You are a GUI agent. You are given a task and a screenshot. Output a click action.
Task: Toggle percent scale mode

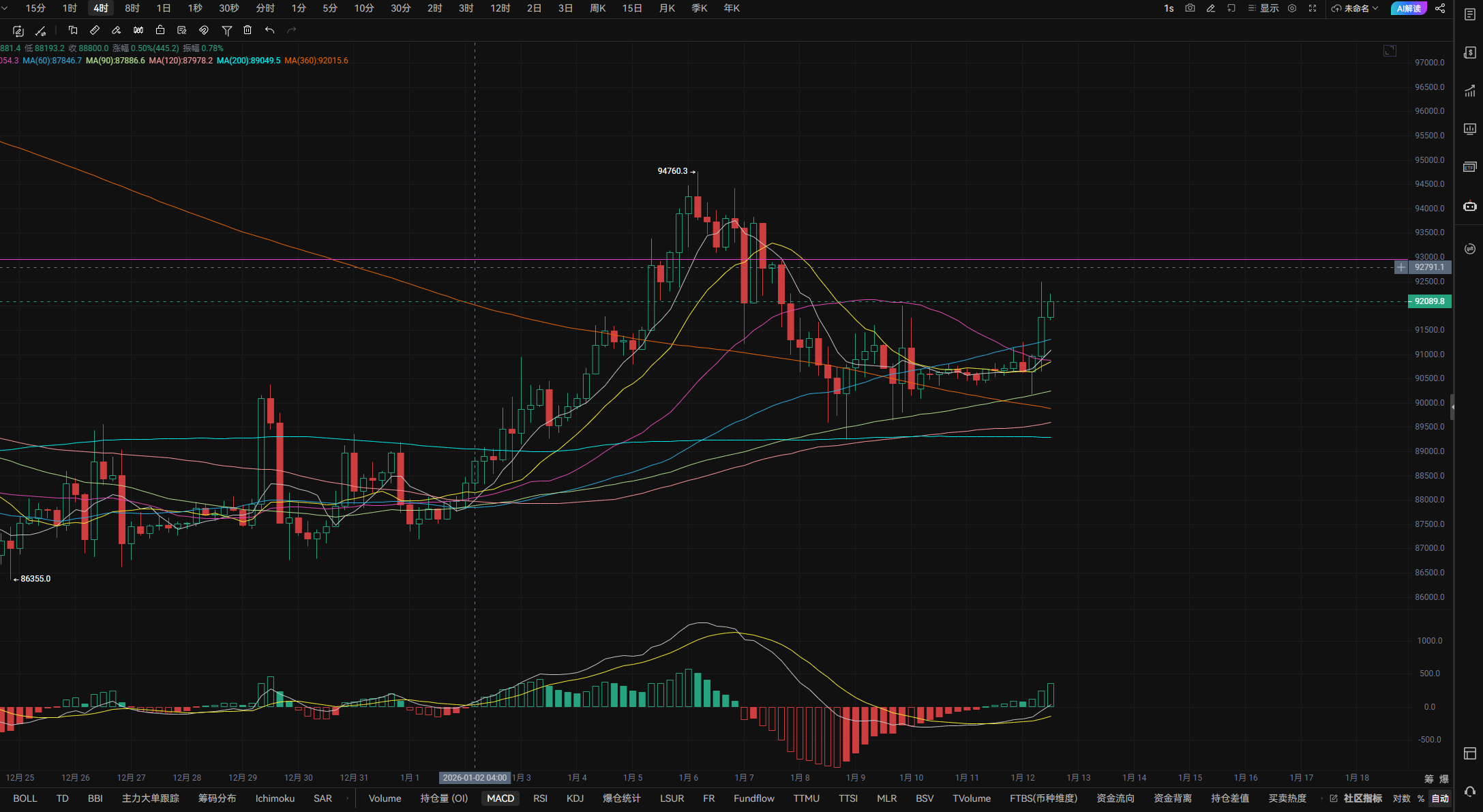(1421, 798)
